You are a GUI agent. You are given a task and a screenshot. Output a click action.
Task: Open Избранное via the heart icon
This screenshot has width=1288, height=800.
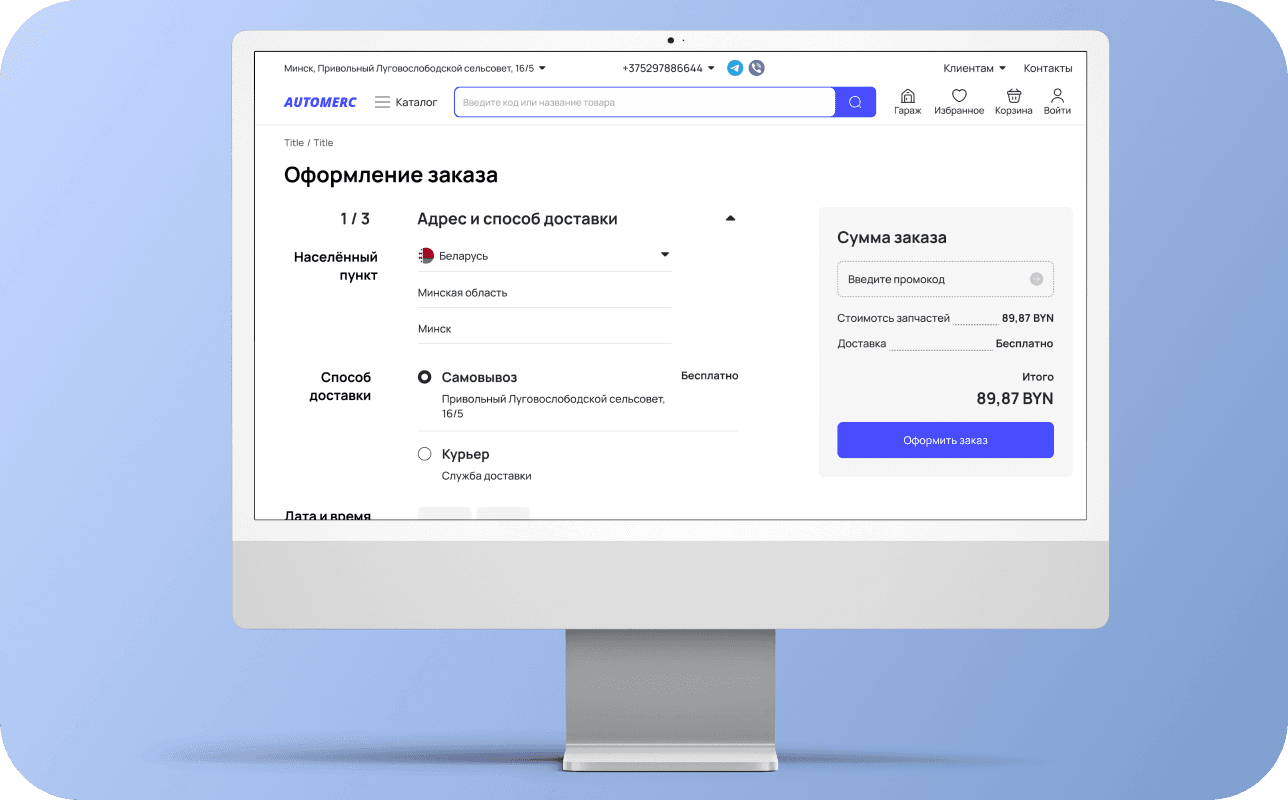pyautogui.click(x=959, y=96)
